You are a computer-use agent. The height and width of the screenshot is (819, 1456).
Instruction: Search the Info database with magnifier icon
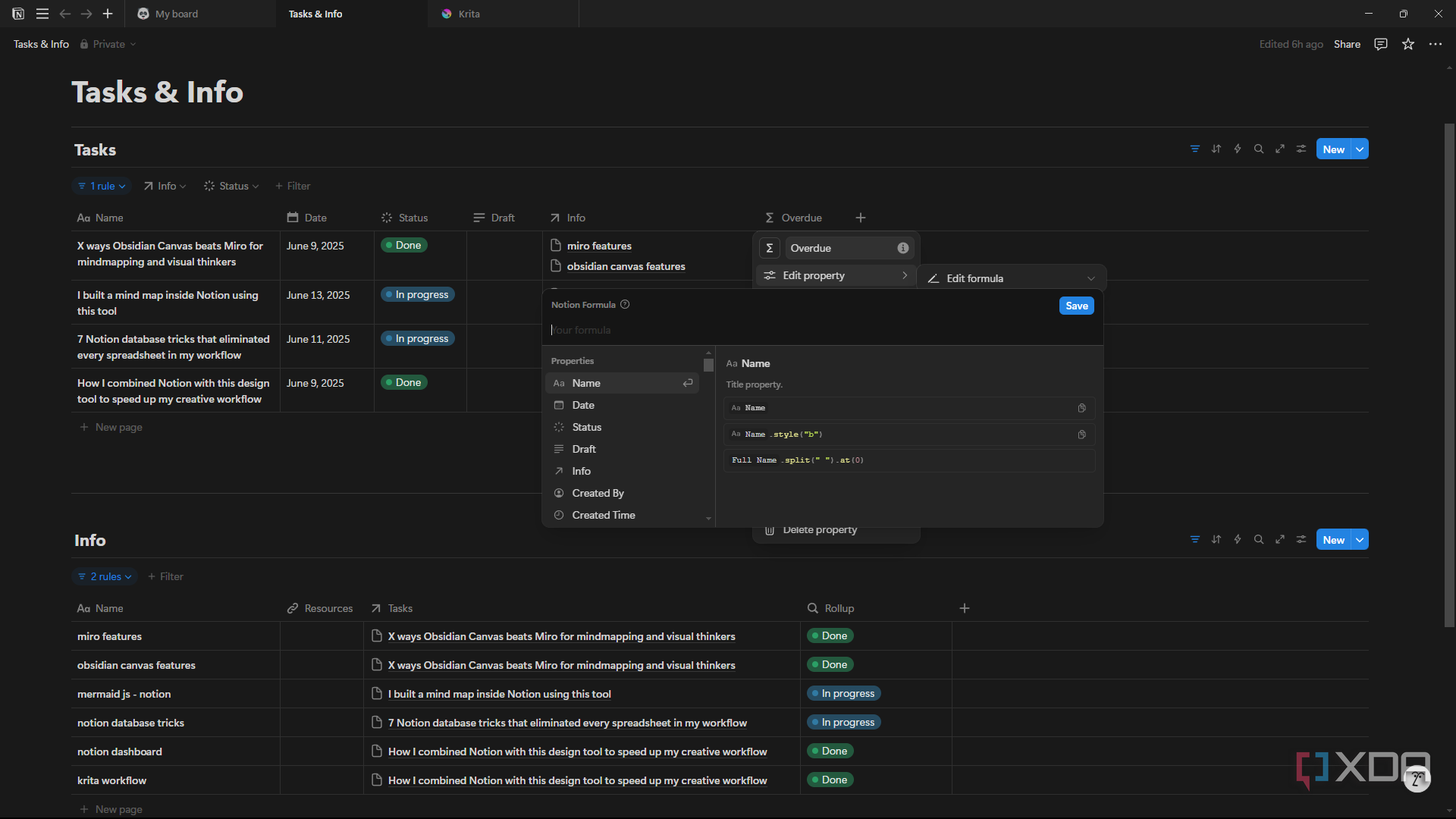click(x=1259, y=540)
